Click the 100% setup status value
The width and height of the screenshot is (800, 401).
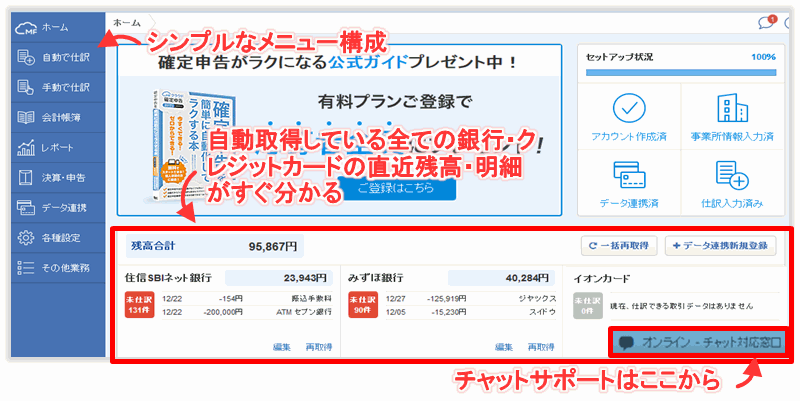[764, 57]
